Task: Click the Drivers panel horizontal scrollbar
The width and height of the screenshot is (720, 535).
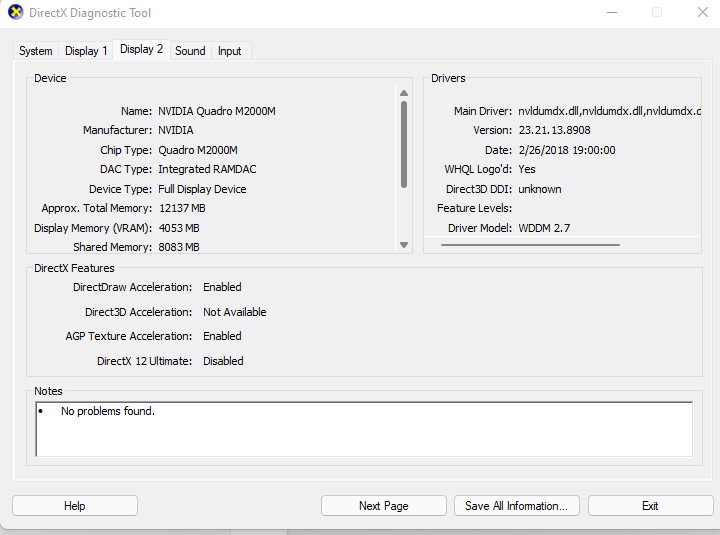Action: 530,245
